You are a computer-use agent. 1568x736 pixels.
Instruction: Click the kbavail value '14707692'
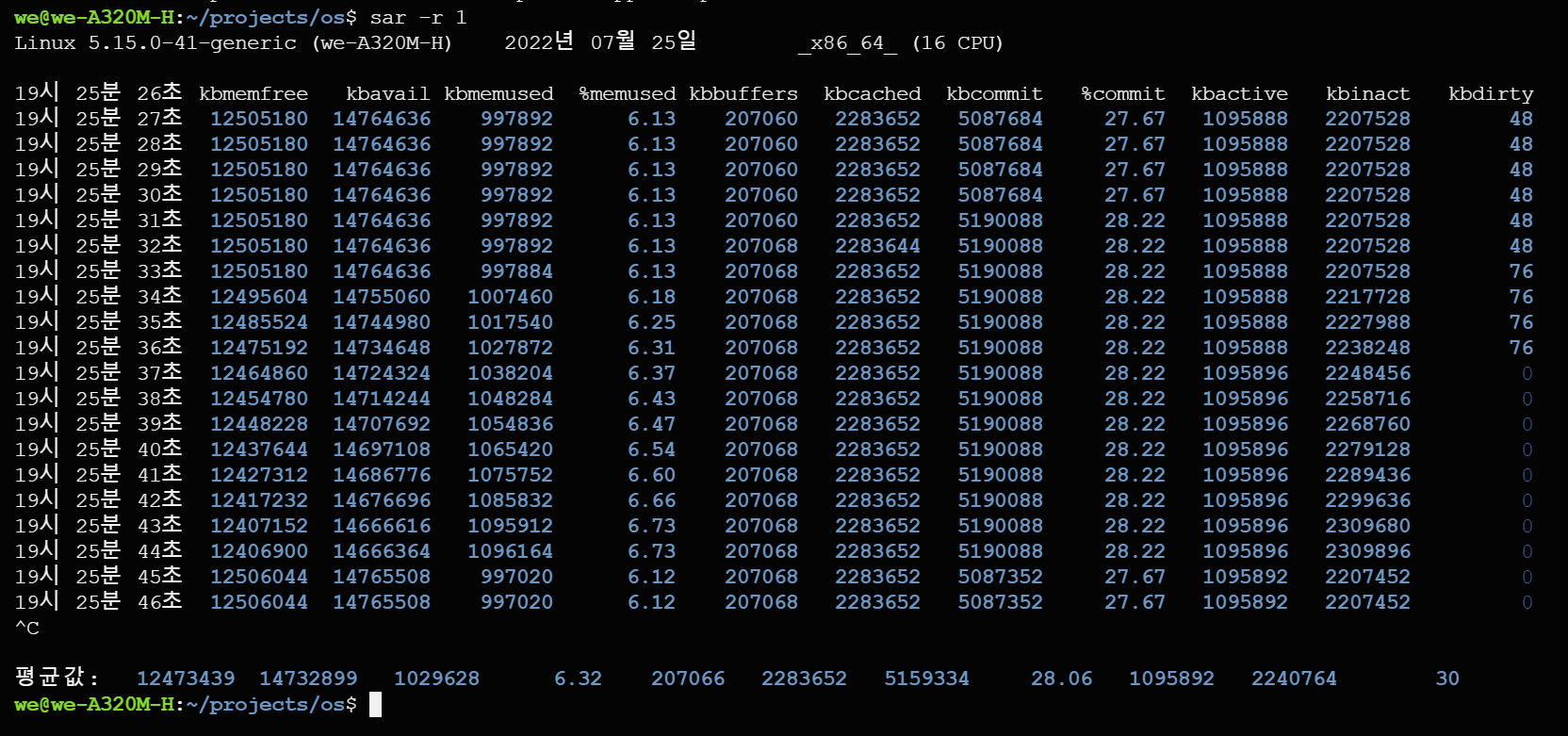click(382, 425)
